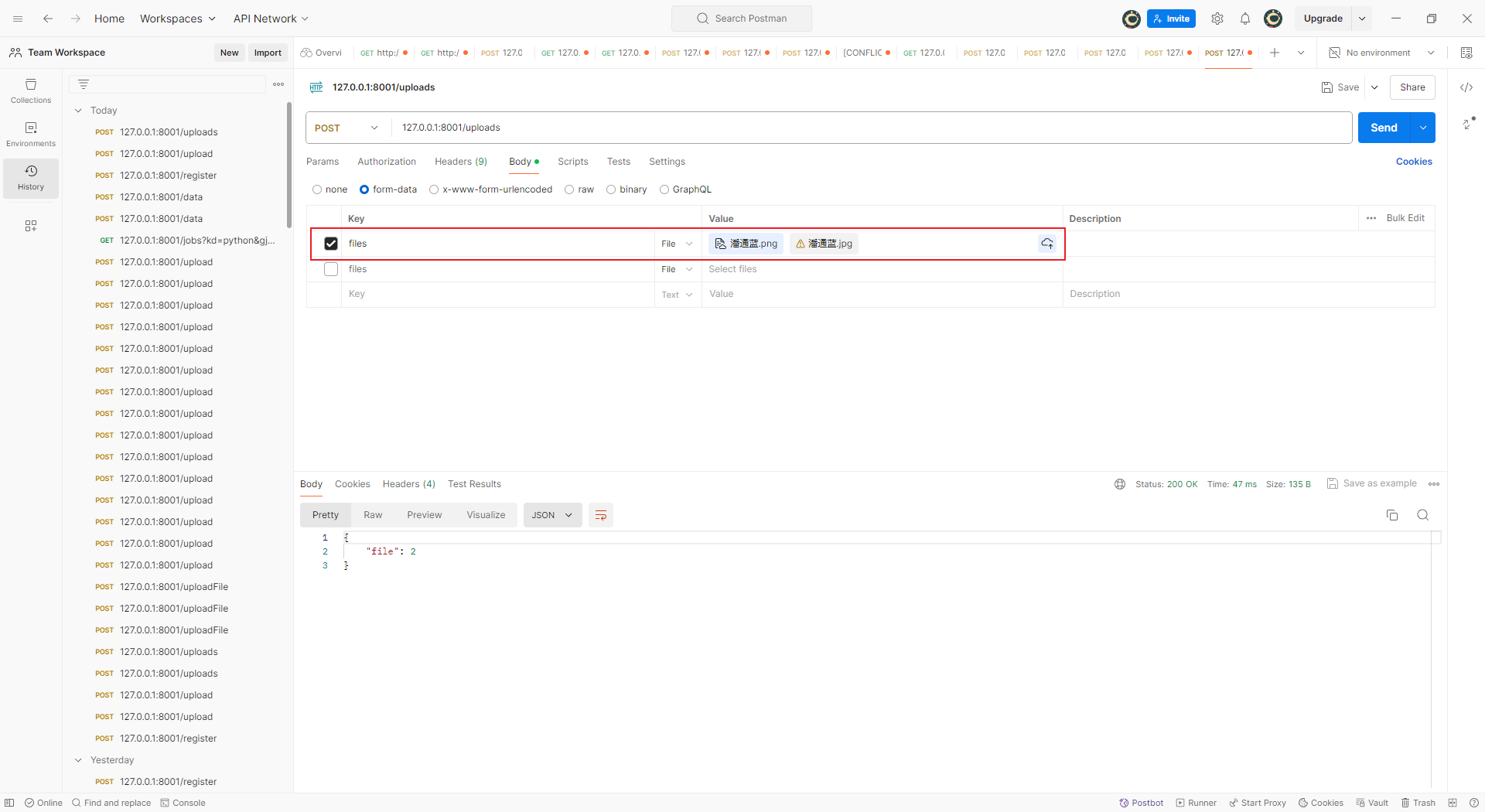Click the Import button
This screenshot has height=812, width=1485.
point(268,53)
